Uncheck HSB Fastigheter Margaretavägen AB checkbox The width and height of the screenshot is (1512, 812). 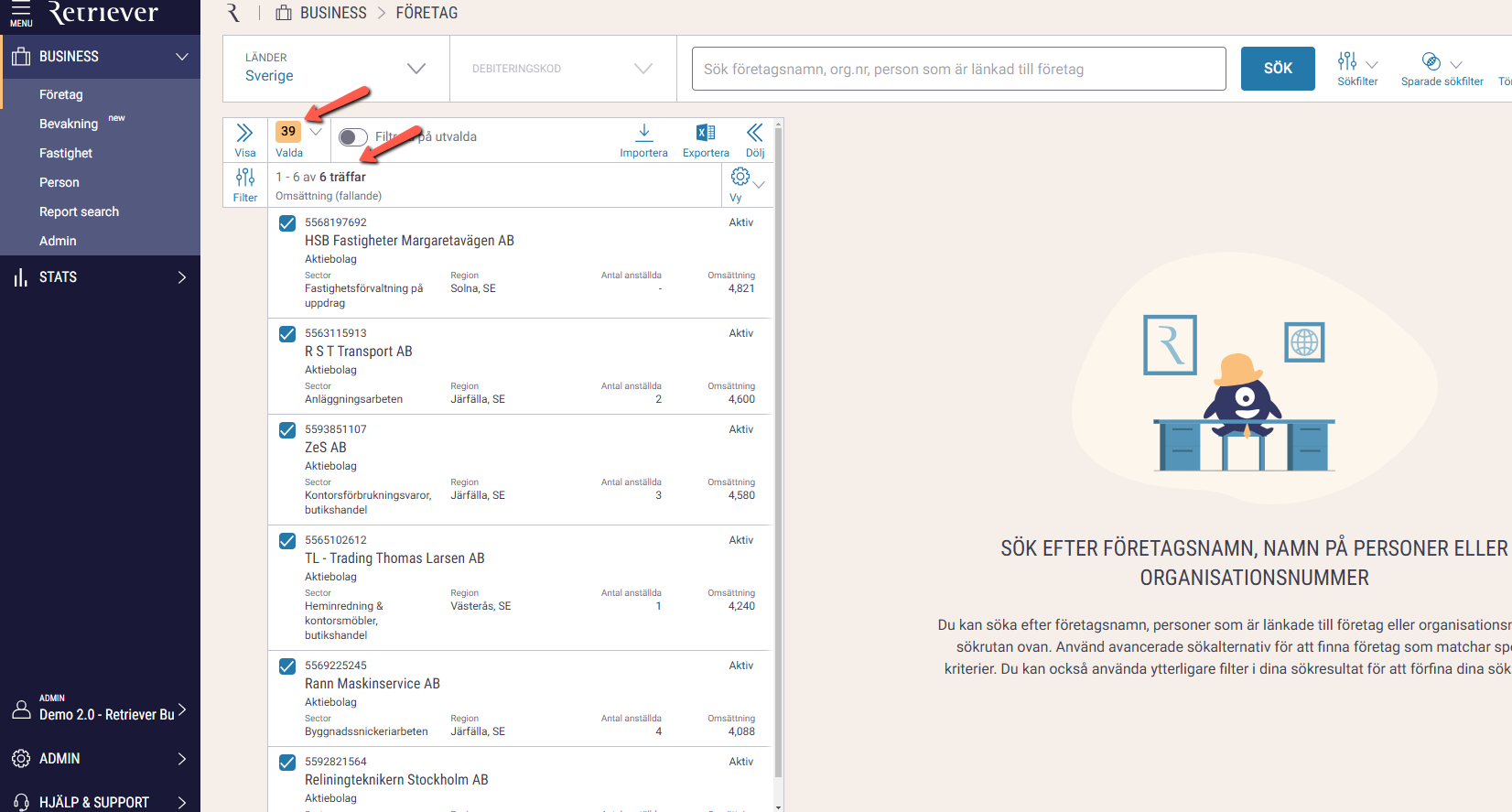(287, 223)
